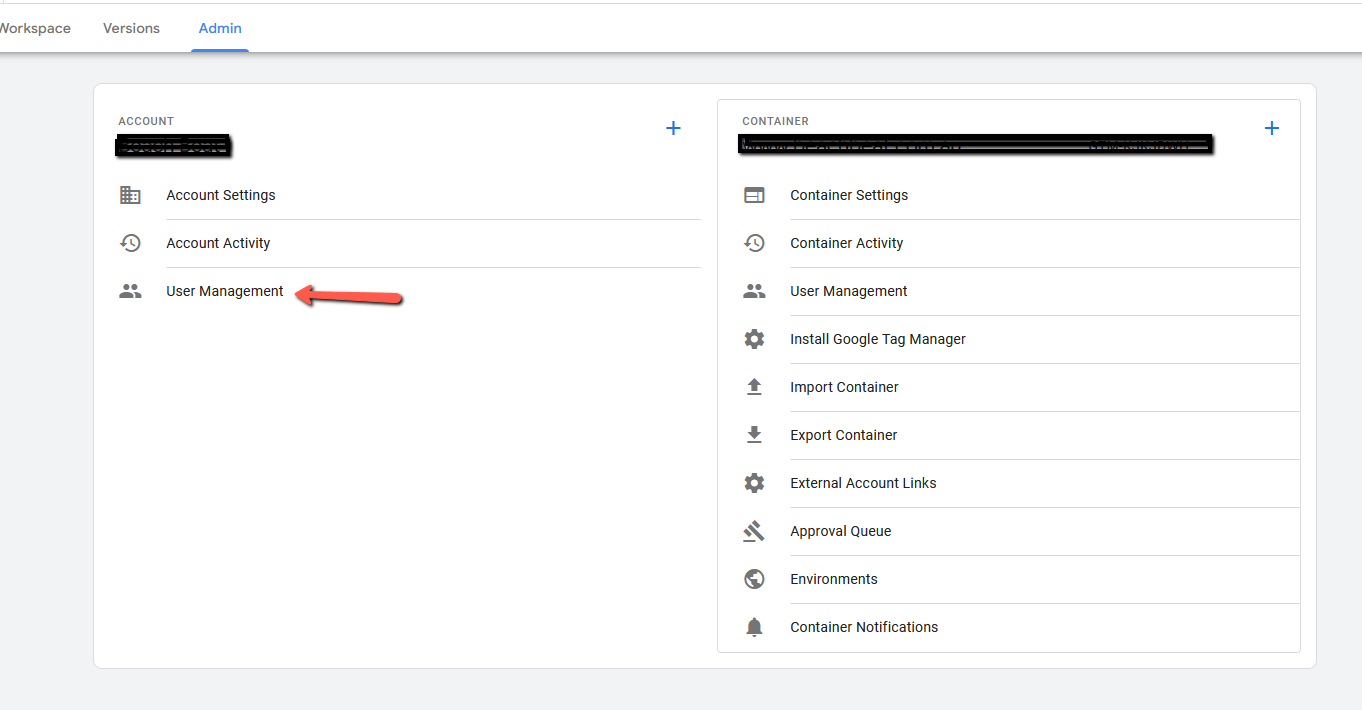Select the External Account Links gear icon
This screenshot has height=710, width=1362.
754,483
